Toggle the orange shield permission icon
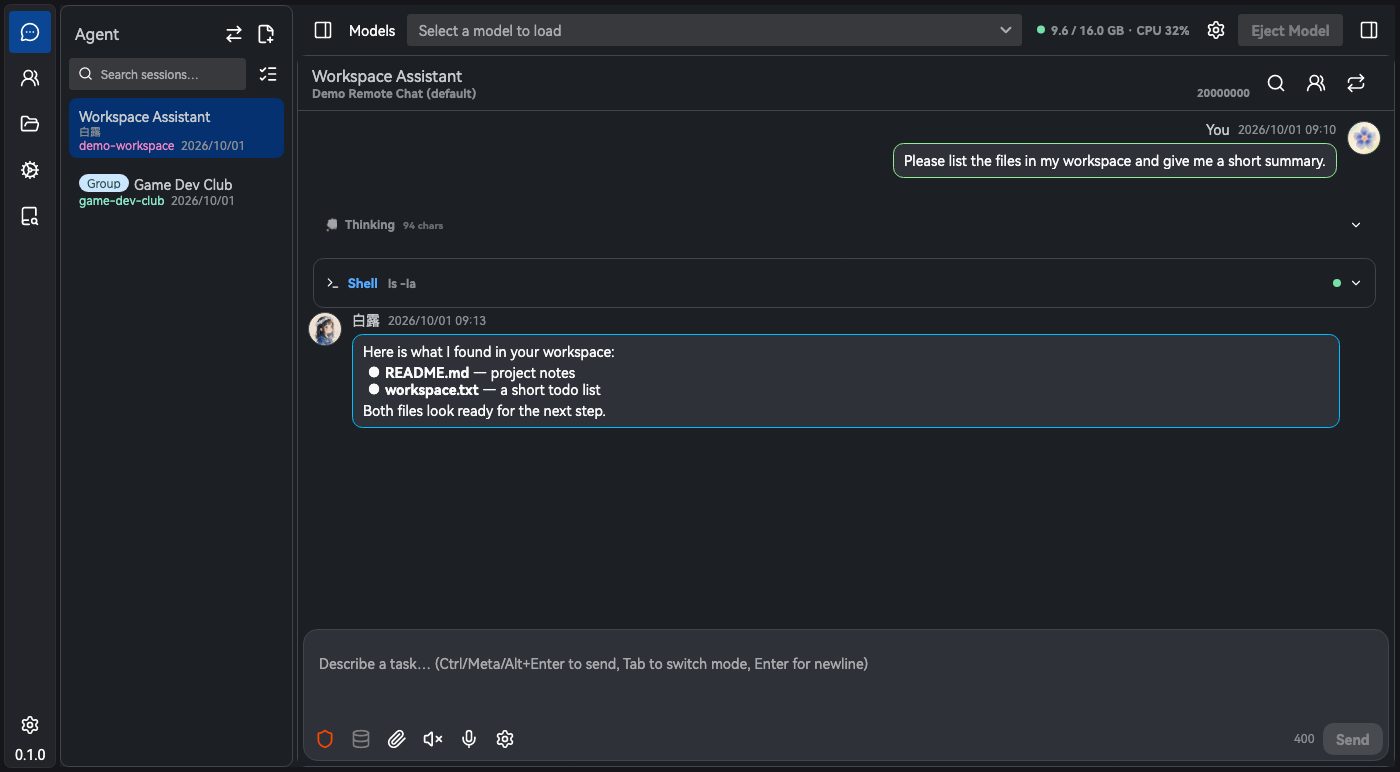 tap(325, 739)
